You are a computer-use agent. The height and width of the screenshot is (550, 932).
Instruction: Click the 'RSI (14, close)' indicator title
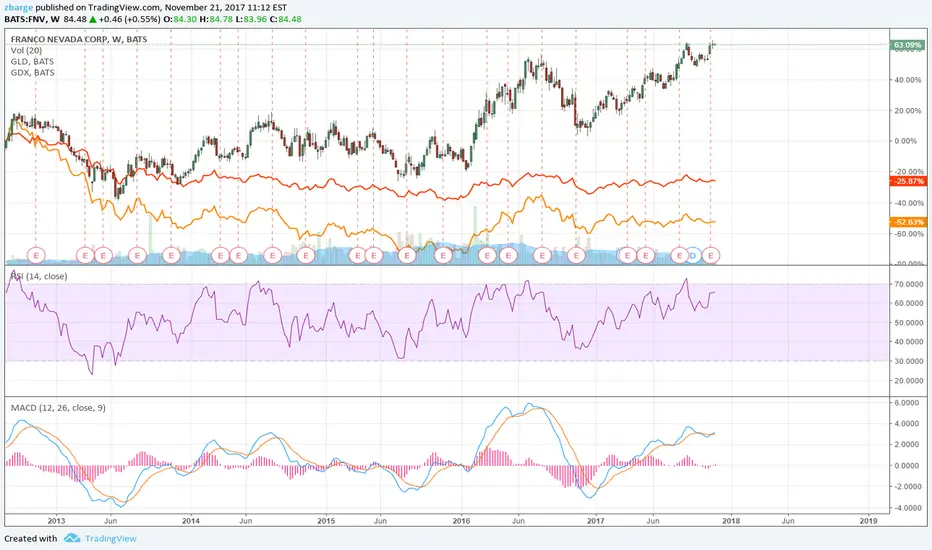pos(39,276)
